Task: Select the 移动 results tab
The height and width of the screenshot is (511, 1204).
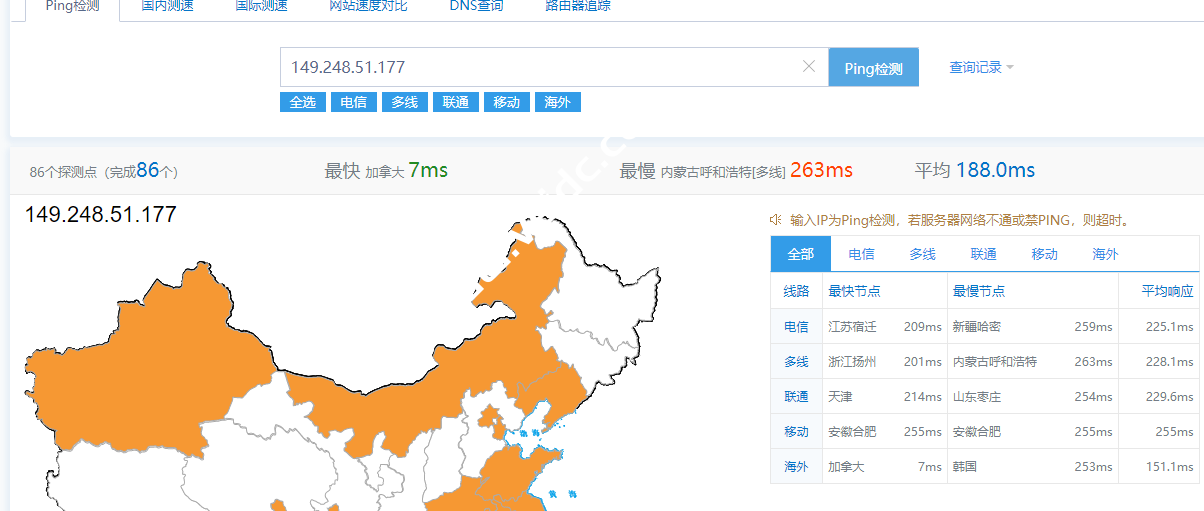Action: 1045,254
